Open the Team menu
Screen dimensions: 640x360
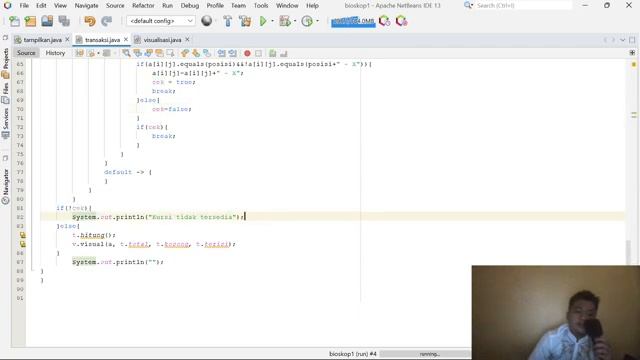(238, 6)
